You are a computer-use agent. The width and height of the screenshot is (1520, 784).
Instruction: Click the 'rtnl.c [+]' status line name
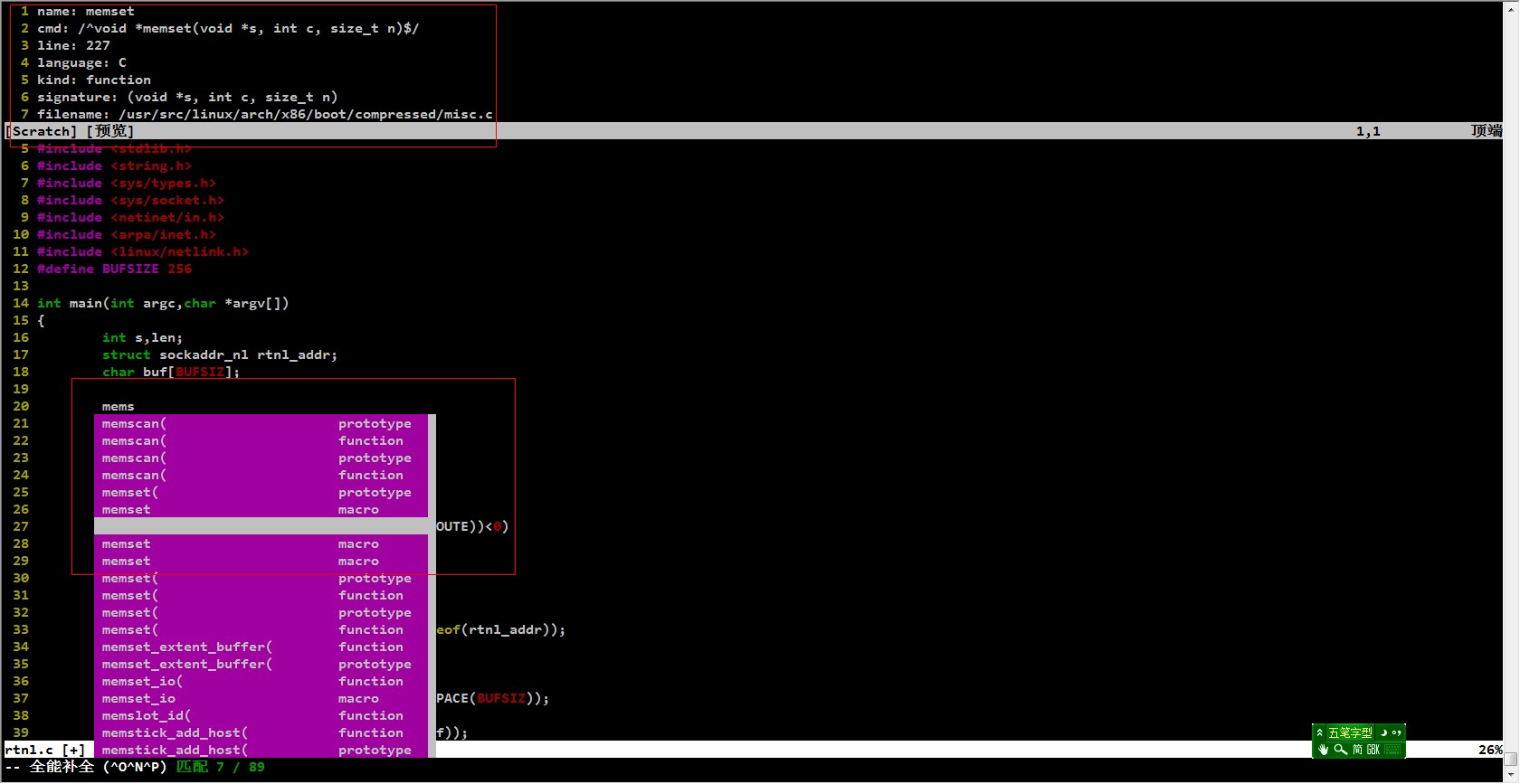click(x=45, y=750)
